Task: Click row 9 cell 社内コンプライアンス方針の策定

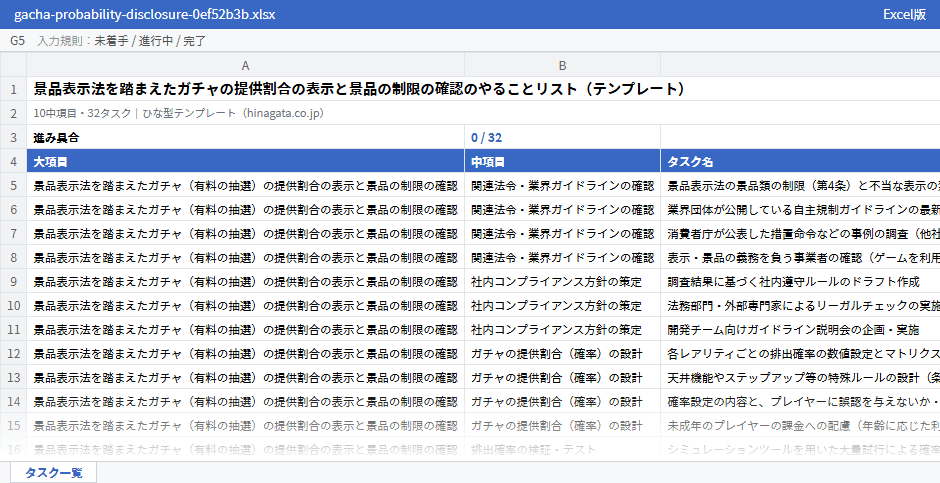Action: click(x=562, y=282)
